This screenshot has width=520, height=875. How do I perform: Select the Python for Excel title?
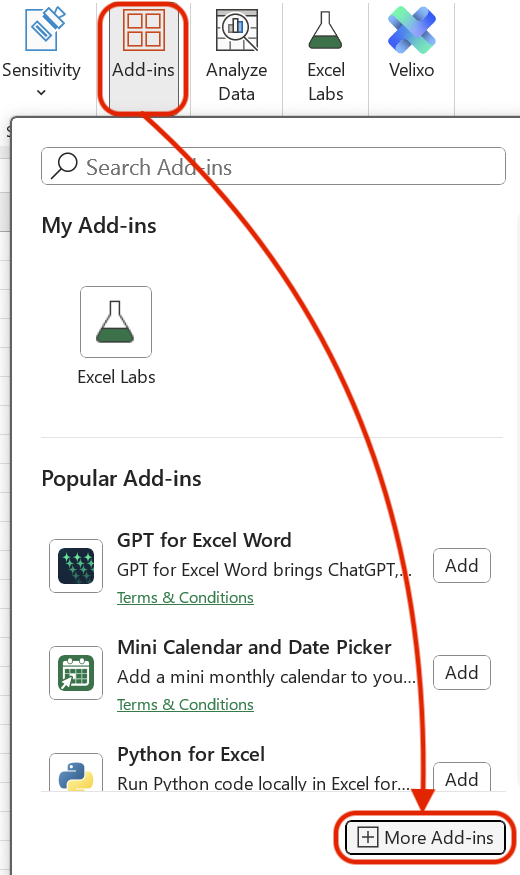coord(191,754)
